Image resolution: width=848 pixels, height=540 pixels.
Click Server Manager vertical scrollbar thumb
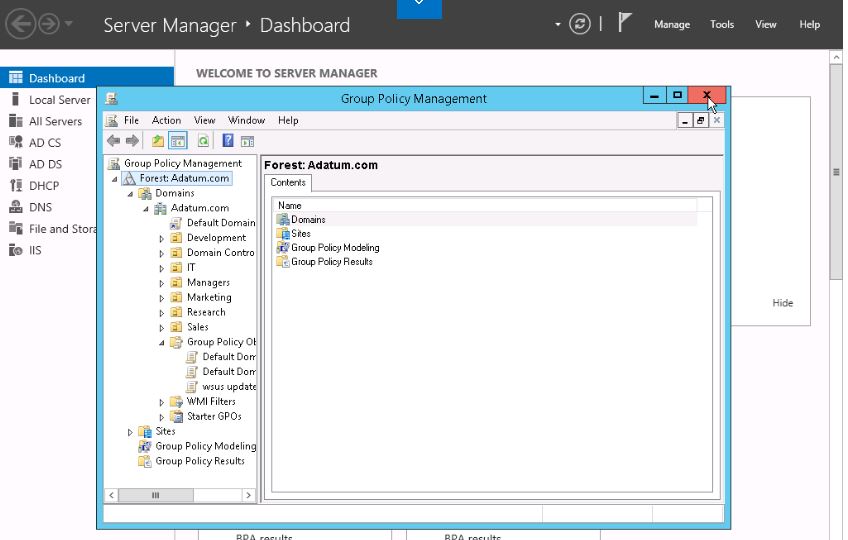tap(836, 172)
